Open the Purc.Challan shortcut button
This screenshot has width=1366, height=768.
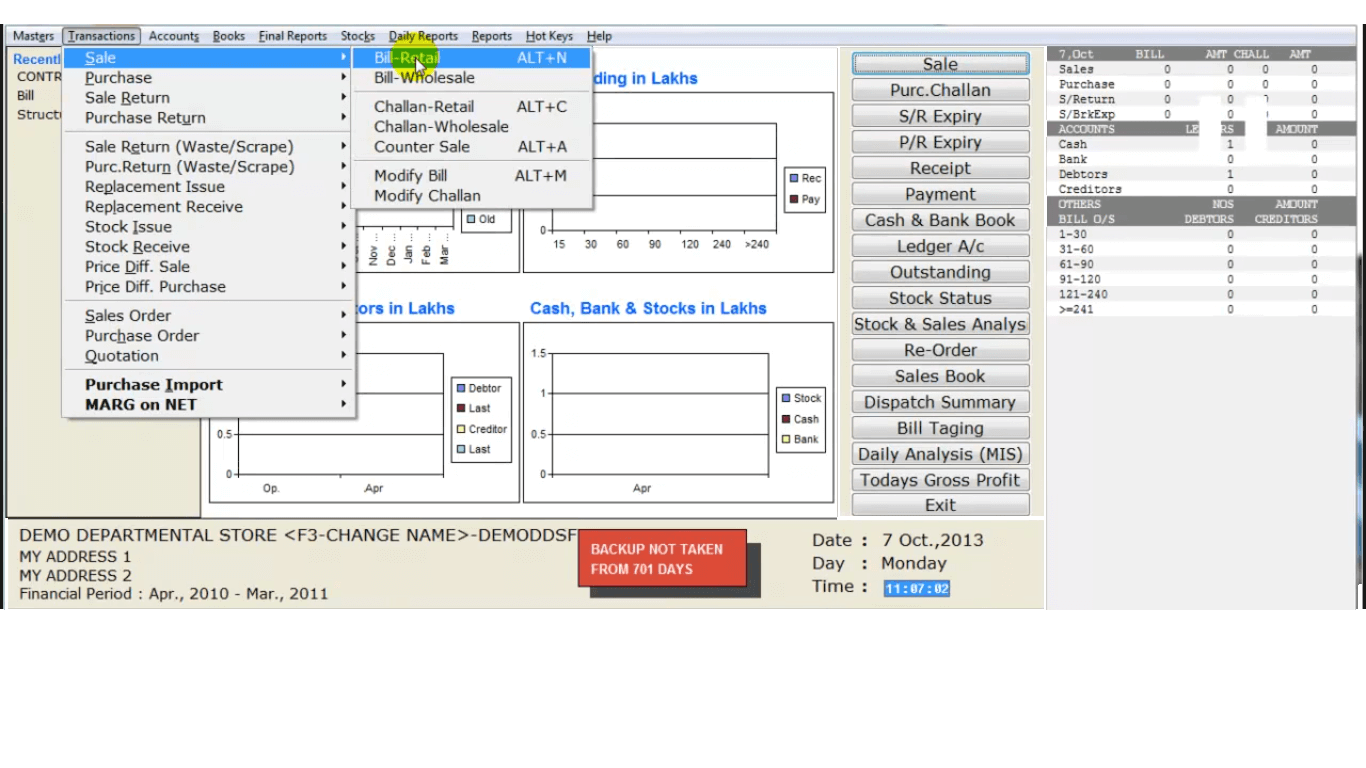click(x=940, y=90)
